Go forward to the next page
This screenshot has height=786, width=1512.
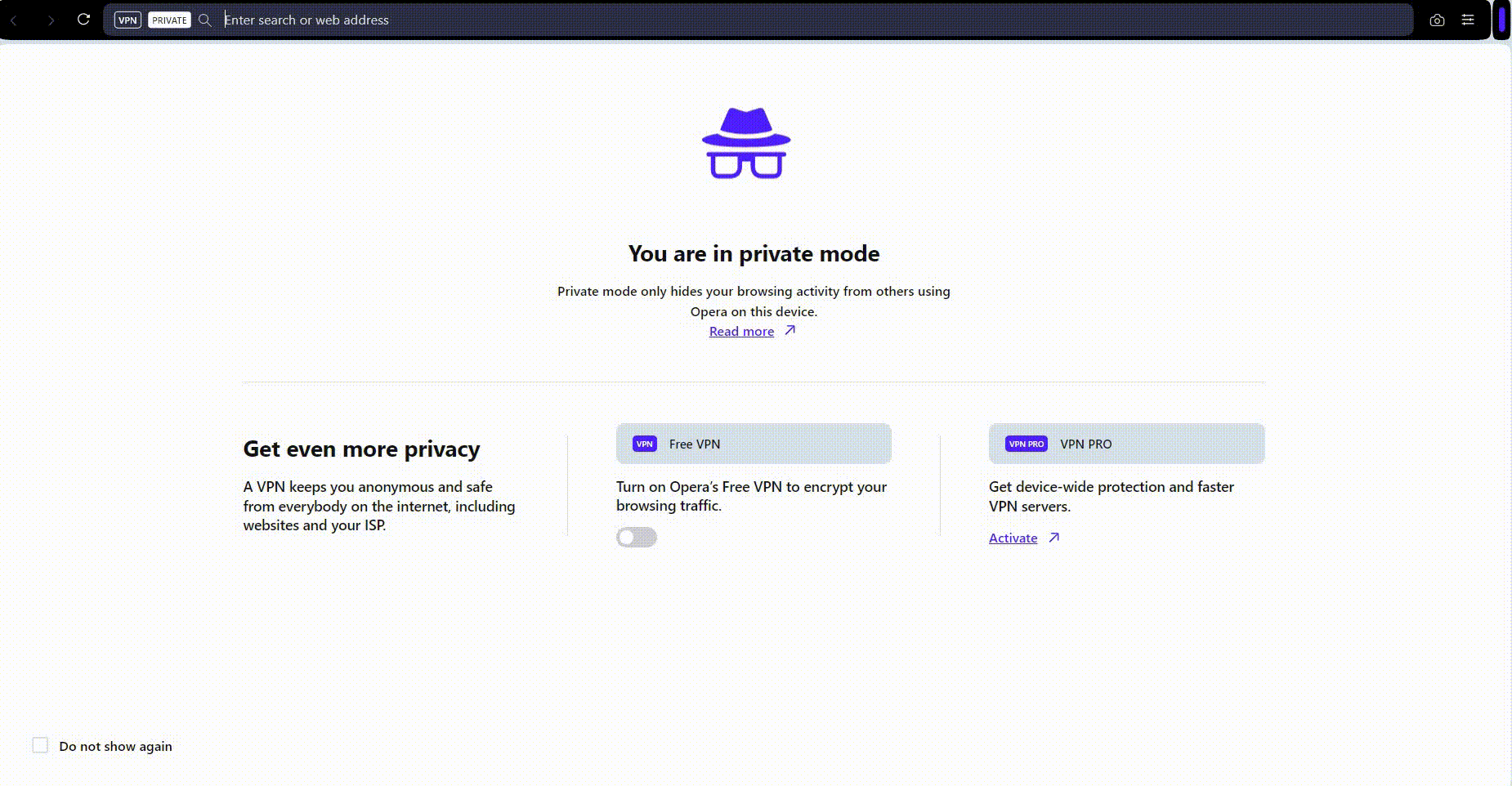pyautogui.click(x=51, y=20)
